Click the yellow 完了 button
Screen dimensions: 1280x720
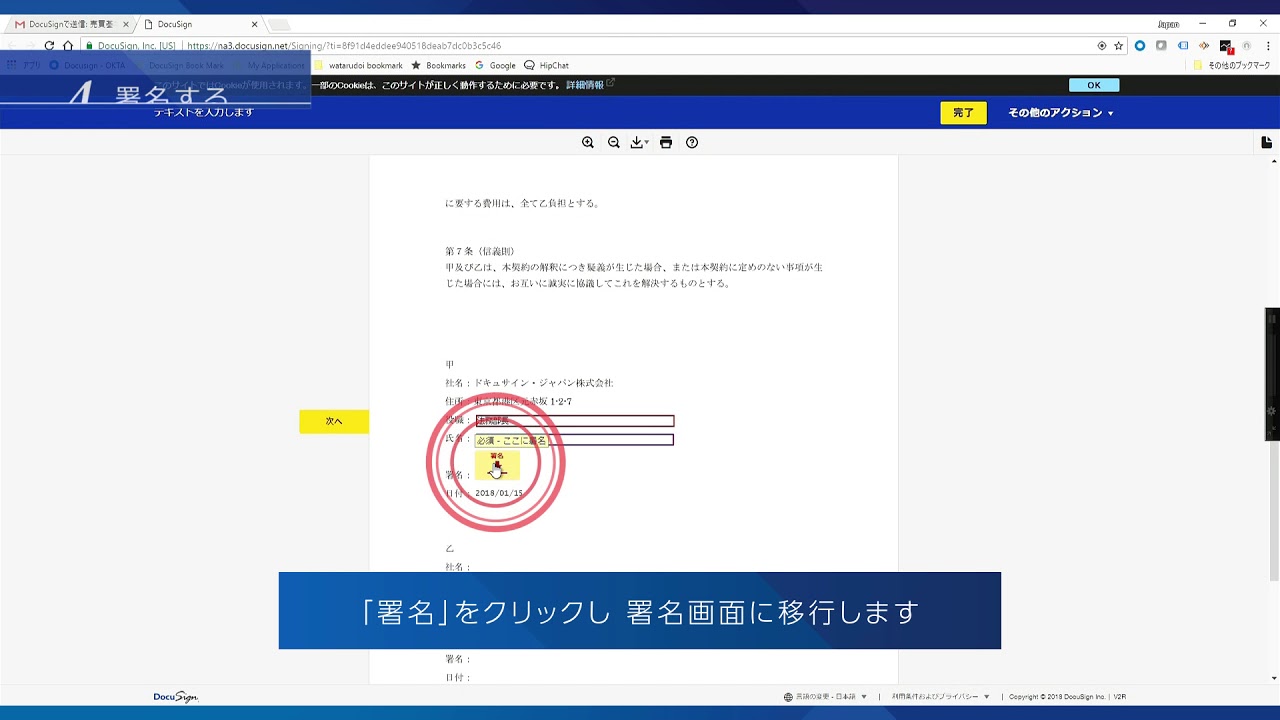pos(963,113)
